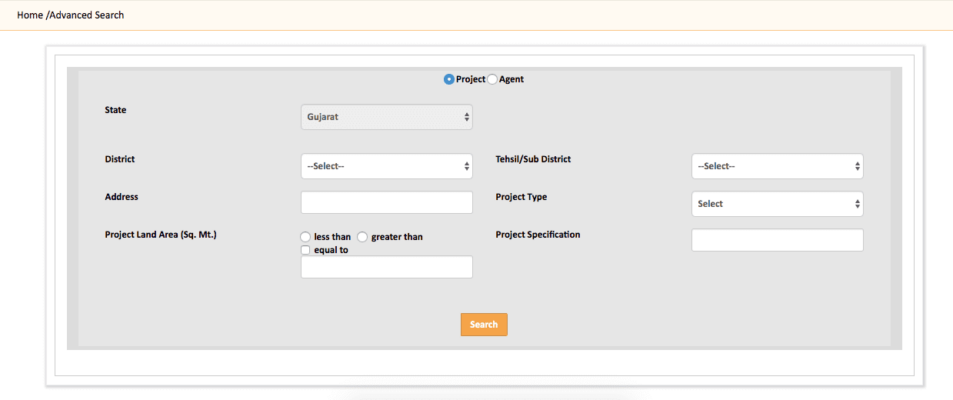Select the Project radio button
The image size is (953, 400).
[x=449, y=79]
